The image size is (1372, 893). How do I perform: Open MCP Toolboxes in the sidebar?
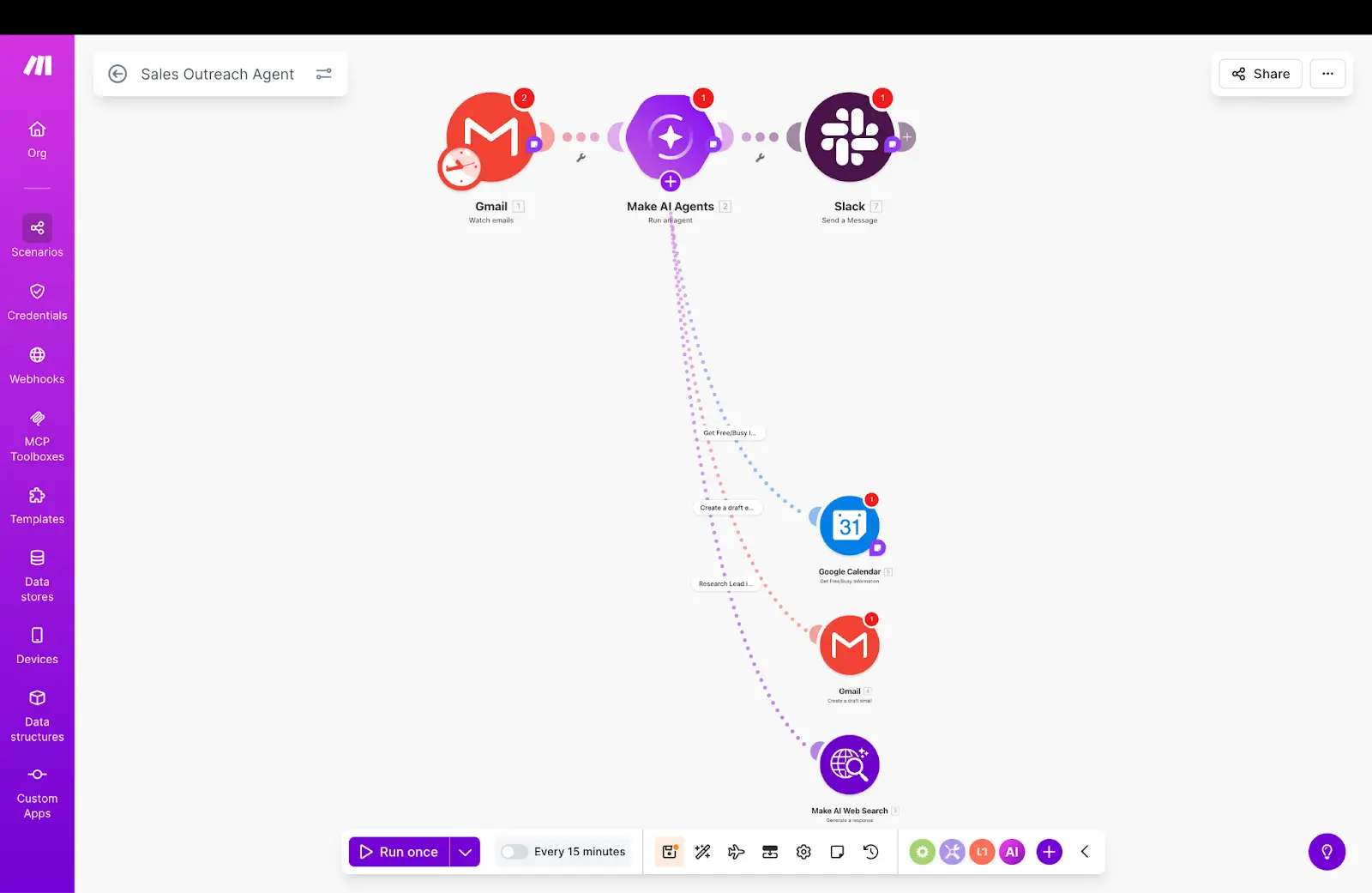37,436
